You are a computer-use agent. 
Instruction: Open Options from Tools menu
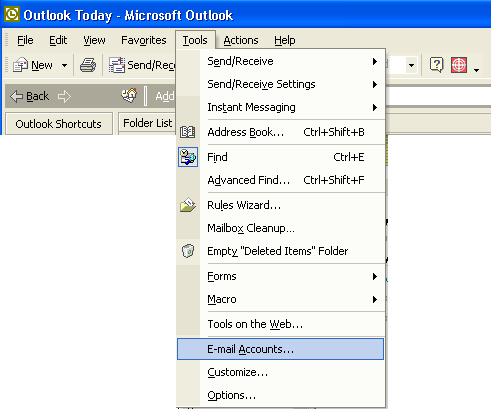pos(281,395)
